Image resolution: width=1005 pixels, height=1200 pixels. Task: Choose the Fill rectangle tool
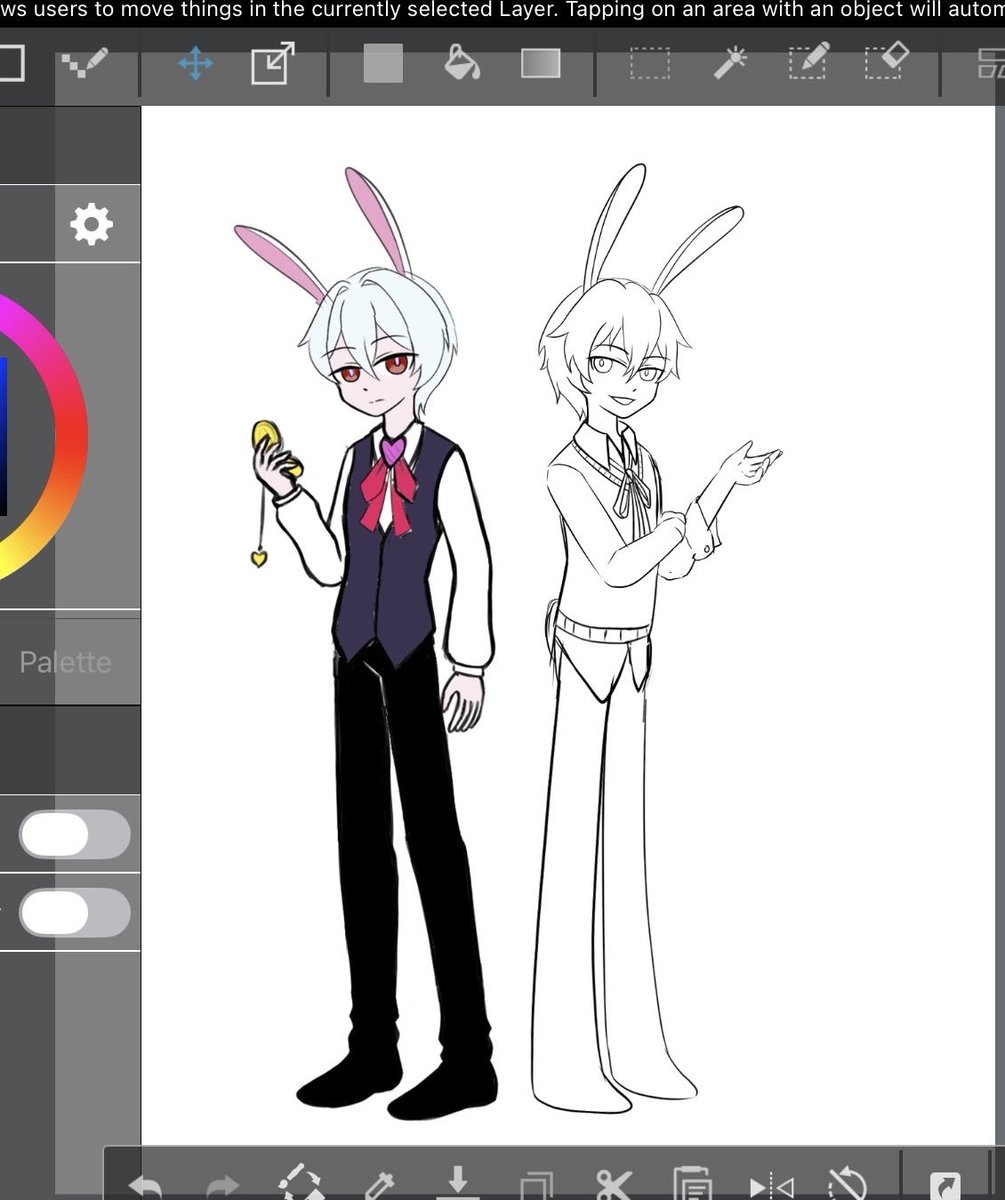[x=382, y=64]
